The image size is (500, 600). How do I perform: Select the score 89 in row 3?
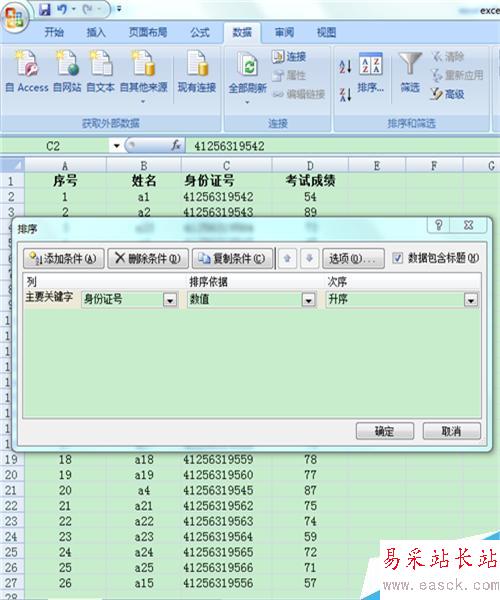click(310, 212)
